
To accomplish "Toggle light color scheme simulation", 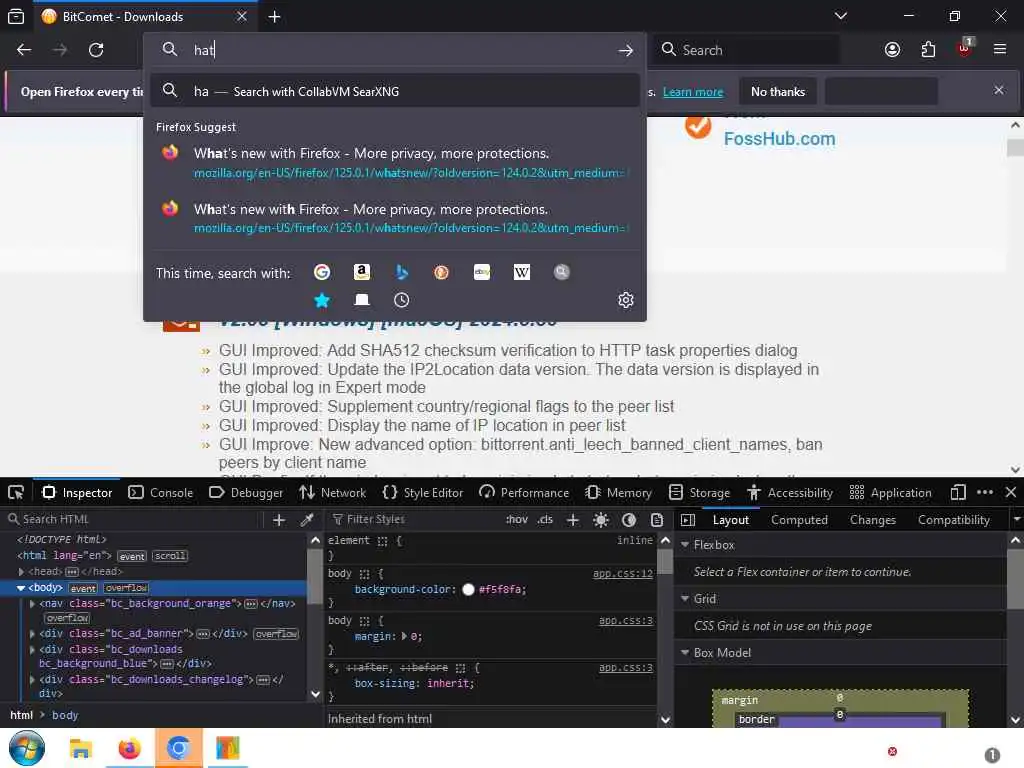I will click(x=601, y=520).
